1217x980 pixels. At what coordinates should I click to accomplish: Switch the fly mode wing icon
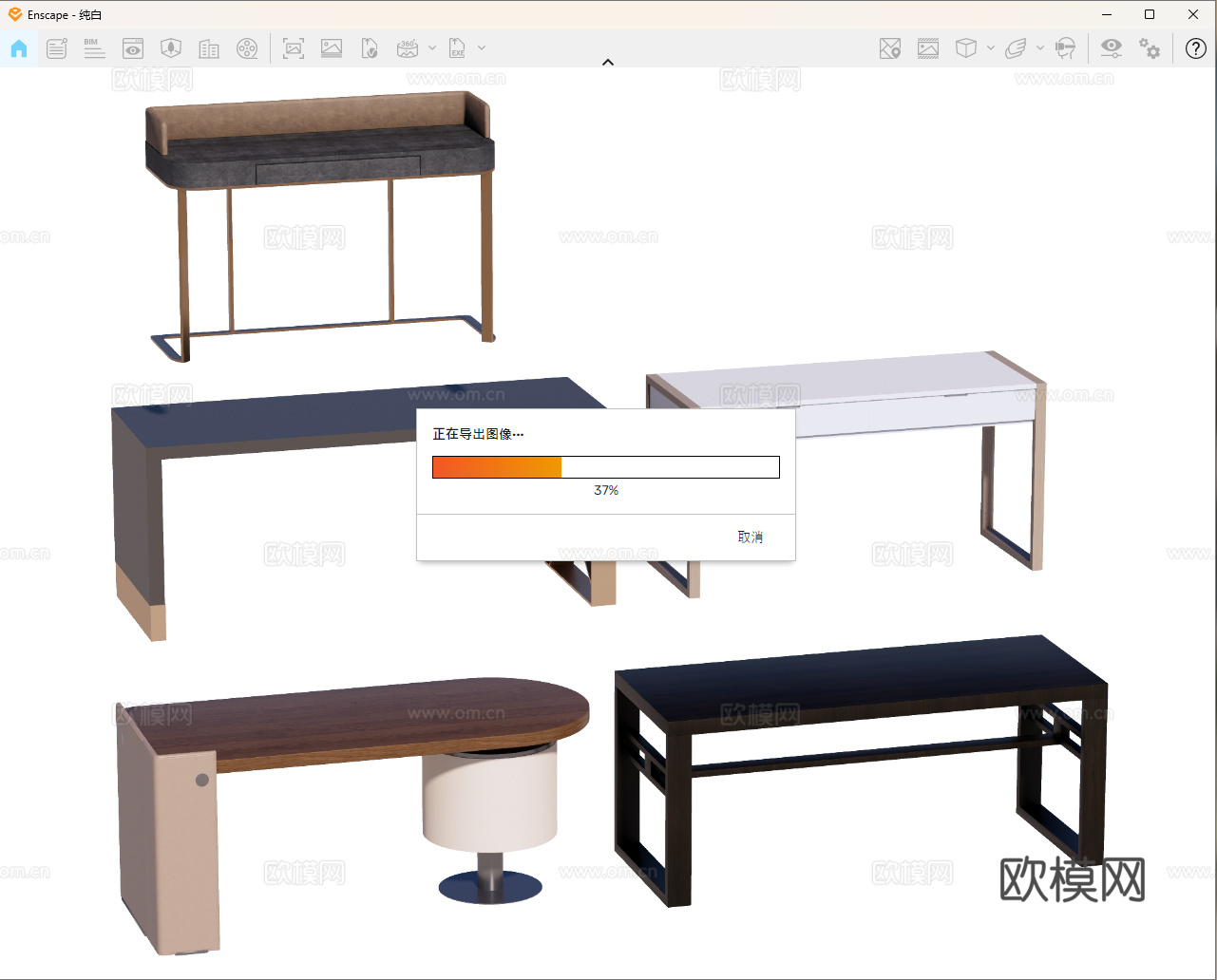click(1016, 48)
